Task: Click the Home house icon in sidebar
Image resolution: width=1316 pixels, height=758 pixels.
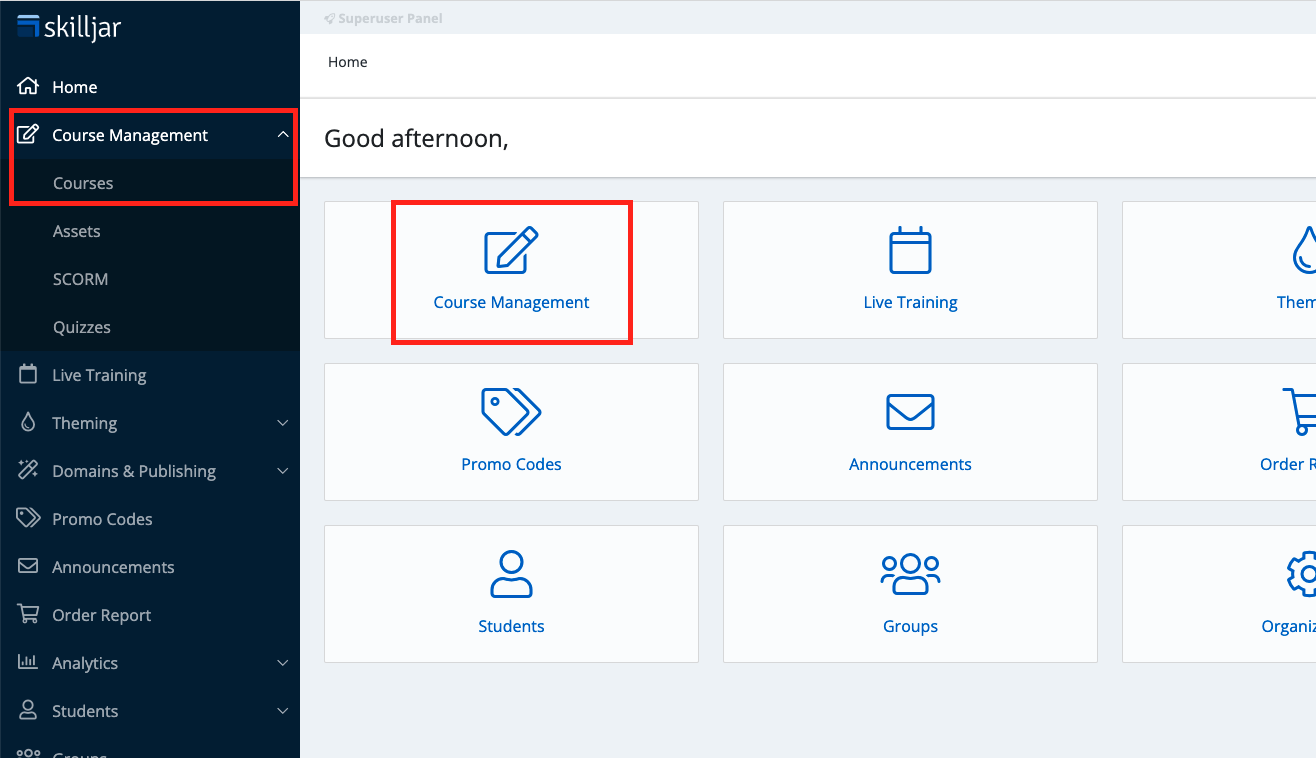Action: tap(28, 87)
